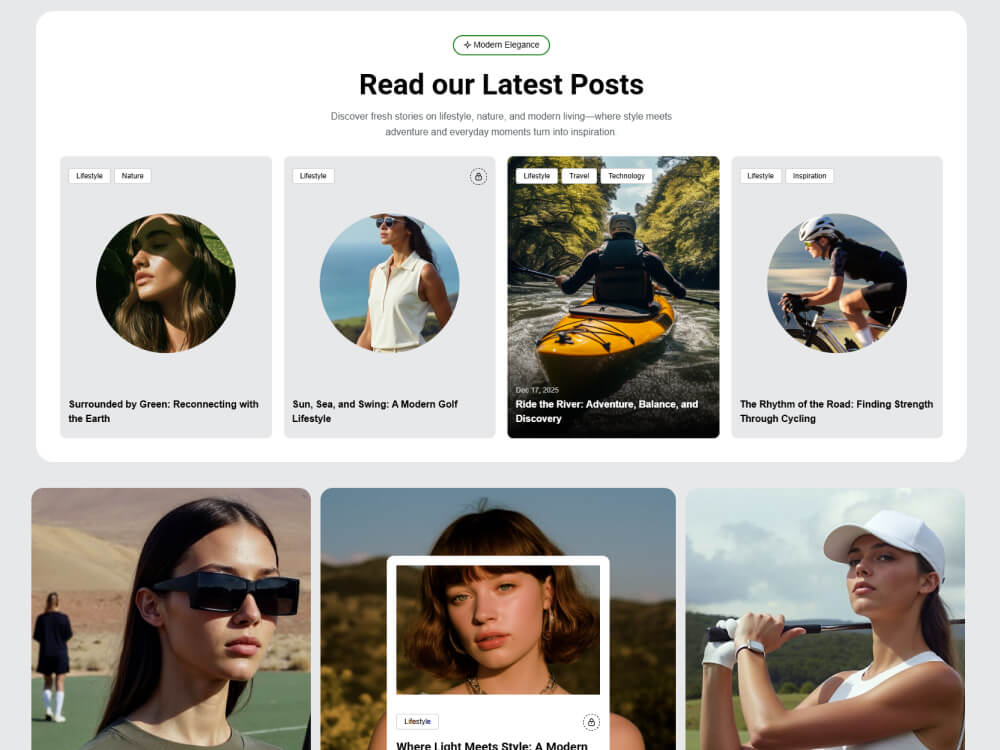Open the post Ride the River: Adventure, Balance, and Discovery
The width and height of the screenshot is (1000, 750).
coord(613,411)
